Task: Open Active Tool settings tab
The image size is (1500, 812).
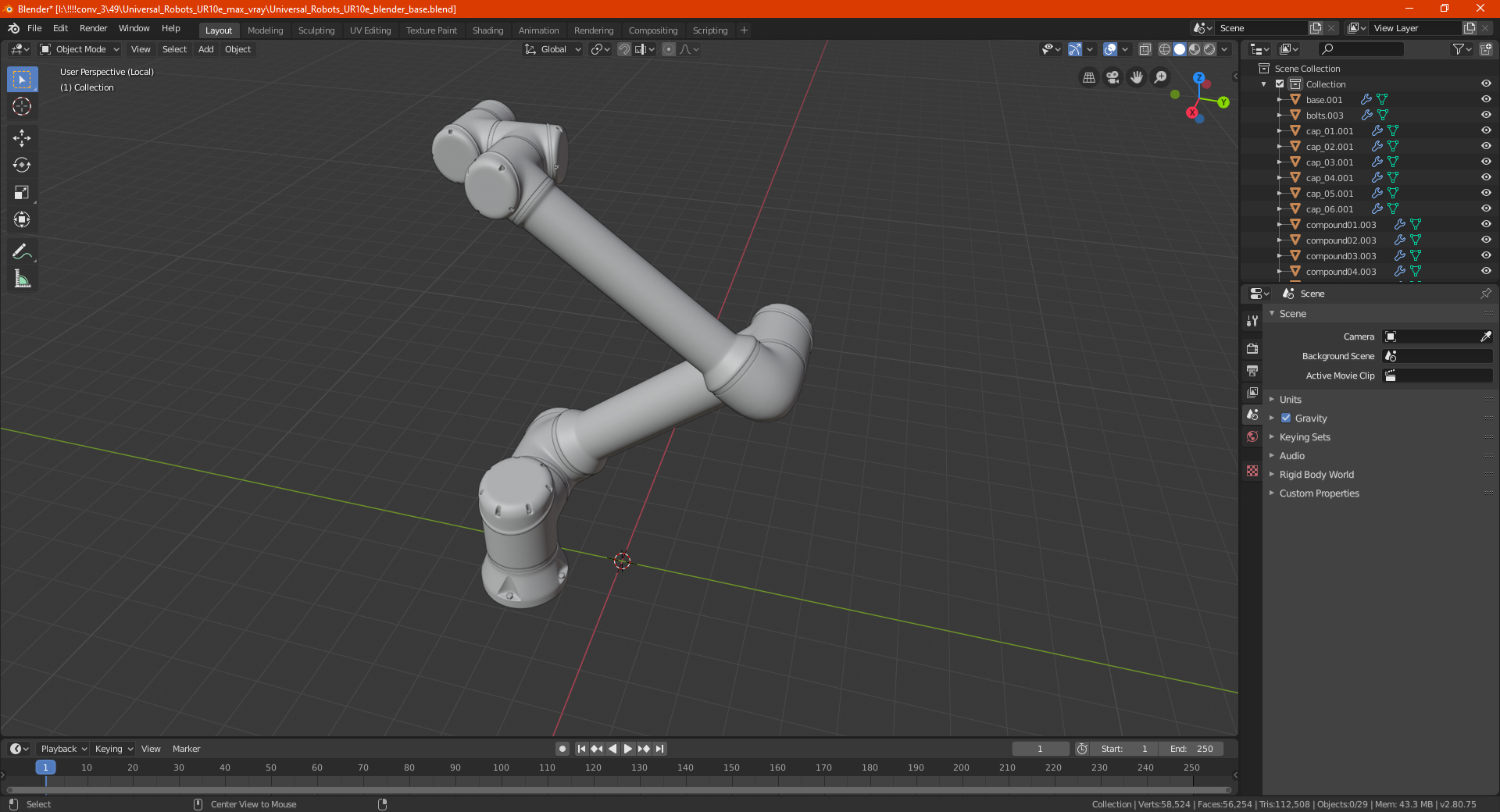Action: coord(1252,320)
